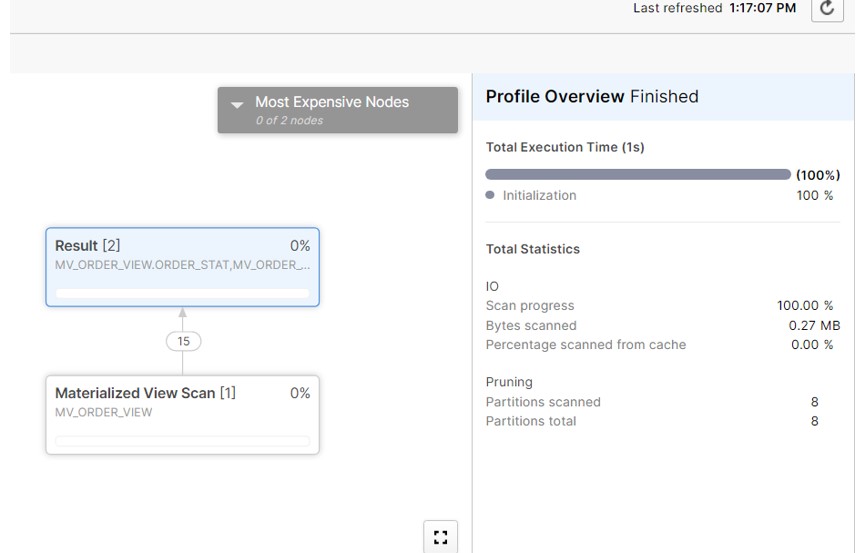Click the Last refreshed timestamp 1:17:07 PM
The height and width of the screenshot is (553, 856).
(762, 8)
